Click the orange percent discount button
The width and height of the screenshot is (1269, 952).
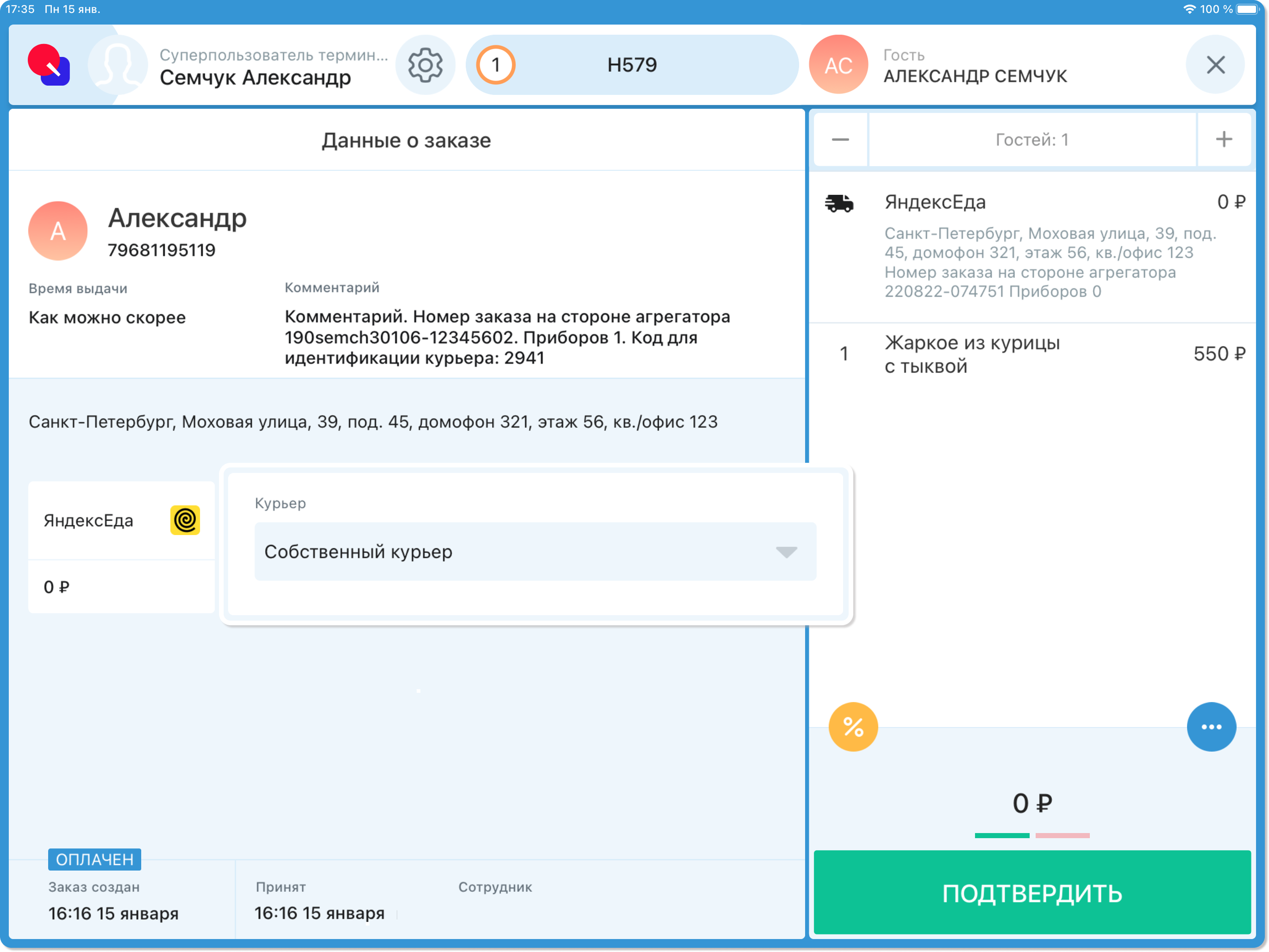click(853, 727)
